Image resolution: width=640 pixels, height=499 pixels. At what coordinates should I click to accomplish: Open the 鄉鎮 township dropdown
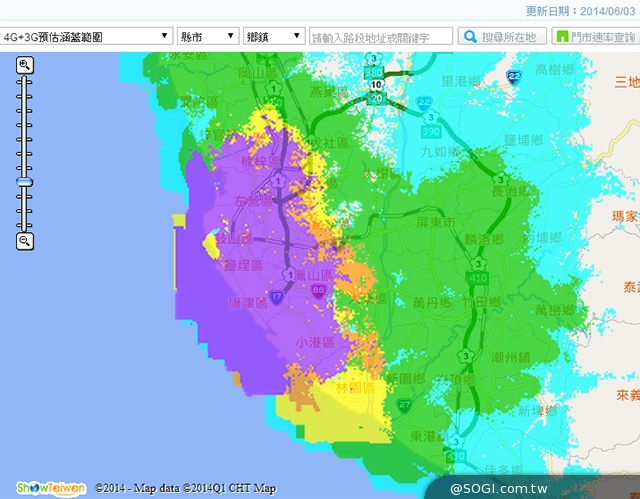coord(274,36)
